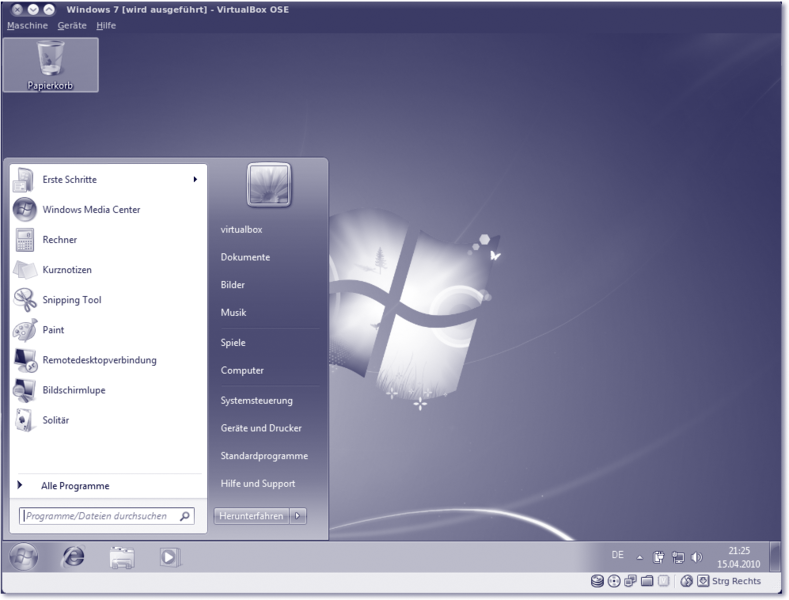Open Paint from the Start menu

coord(53,330)
